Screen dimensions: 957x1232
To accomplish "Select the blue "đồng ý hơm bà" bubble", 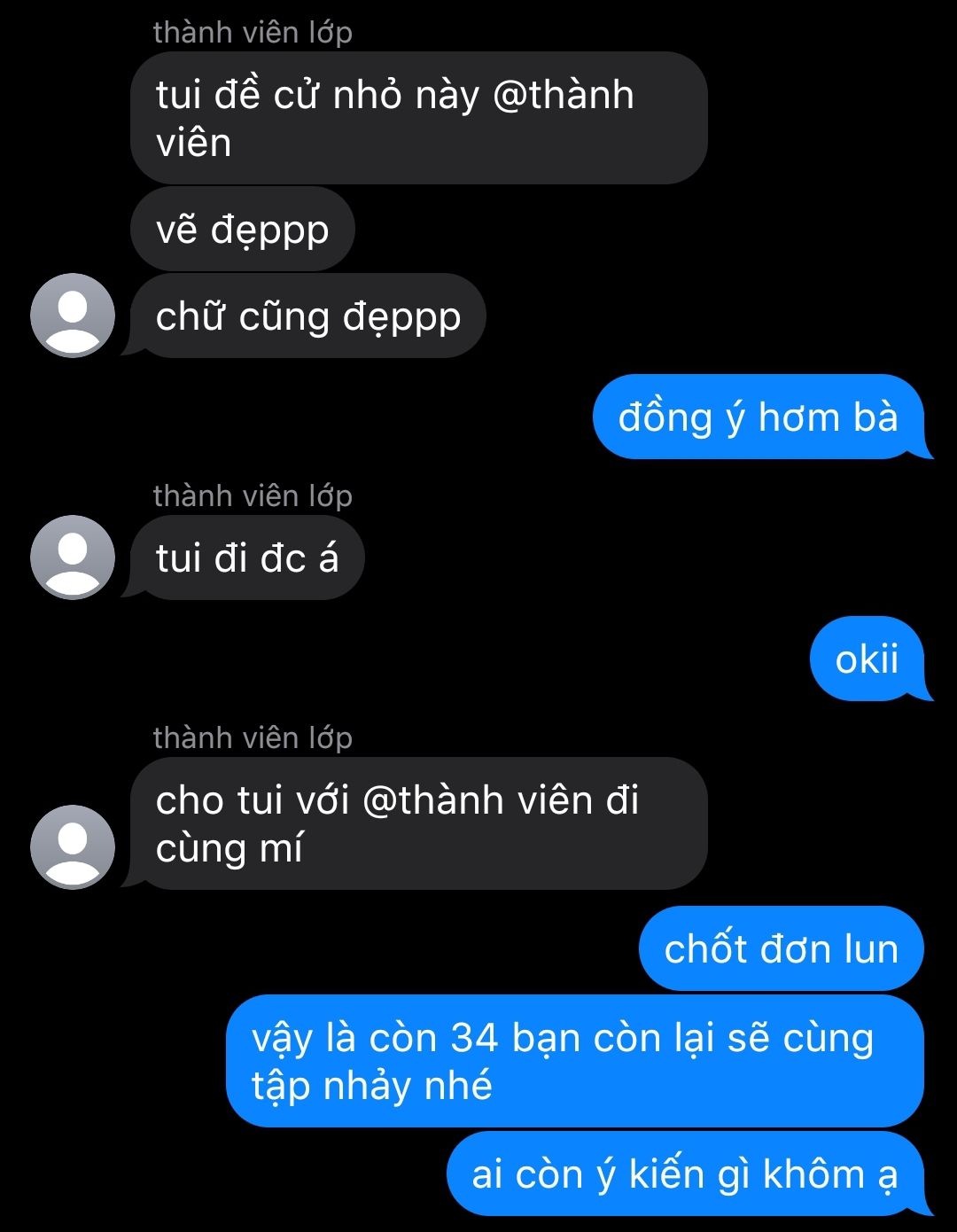I will coord(760,417).
